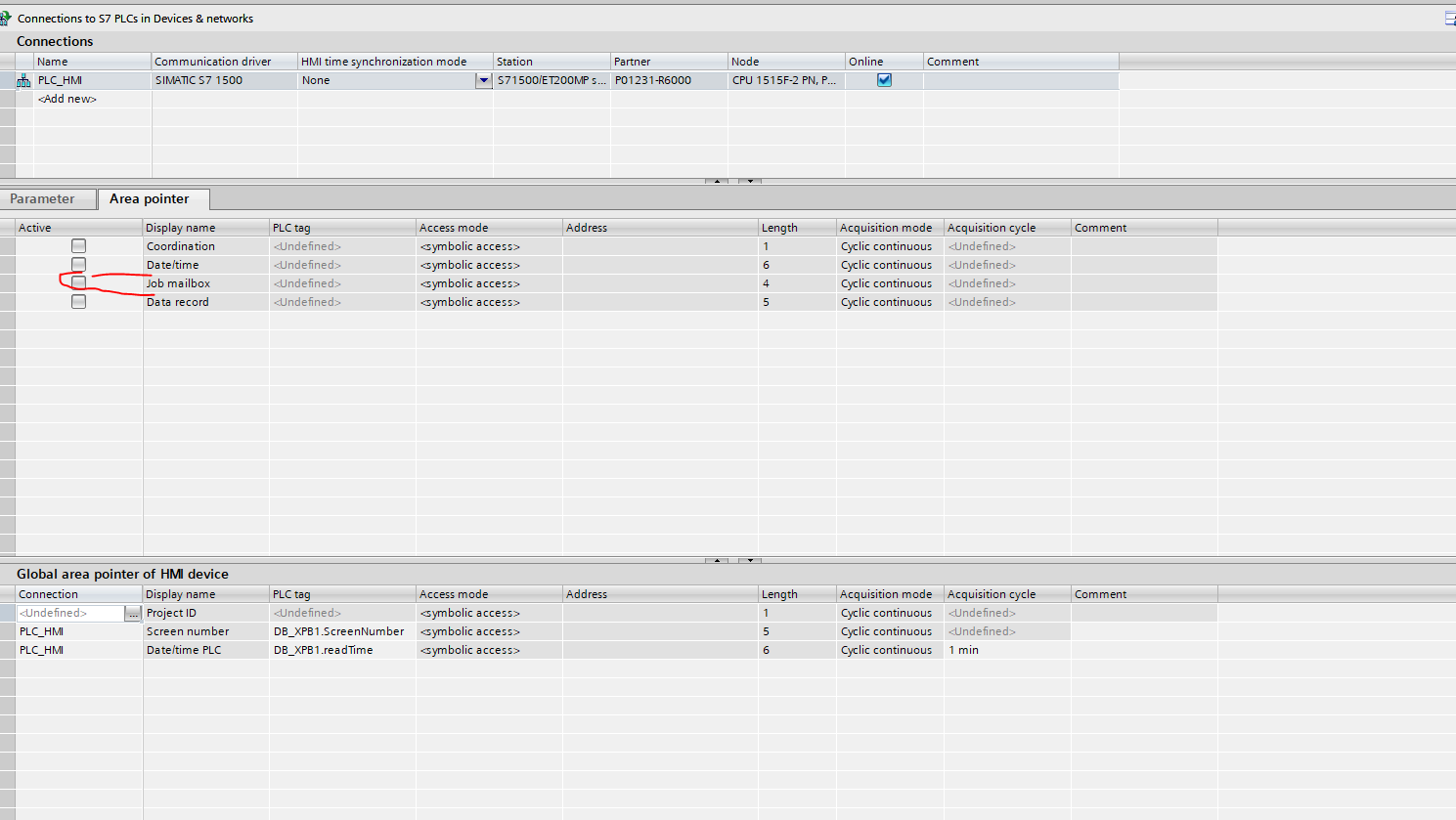Click down arrow on splitter below Connections table

pos(750,181)
